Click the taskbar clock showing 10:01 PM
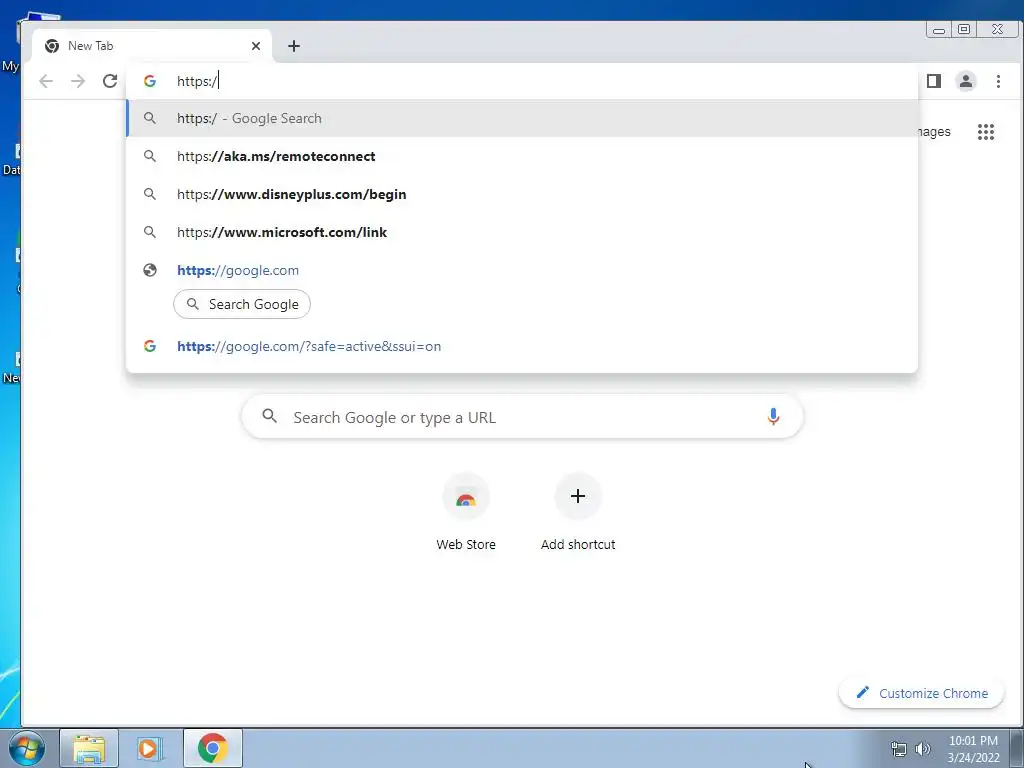Viewport: 1024px width, 768px height. [973, 749]
